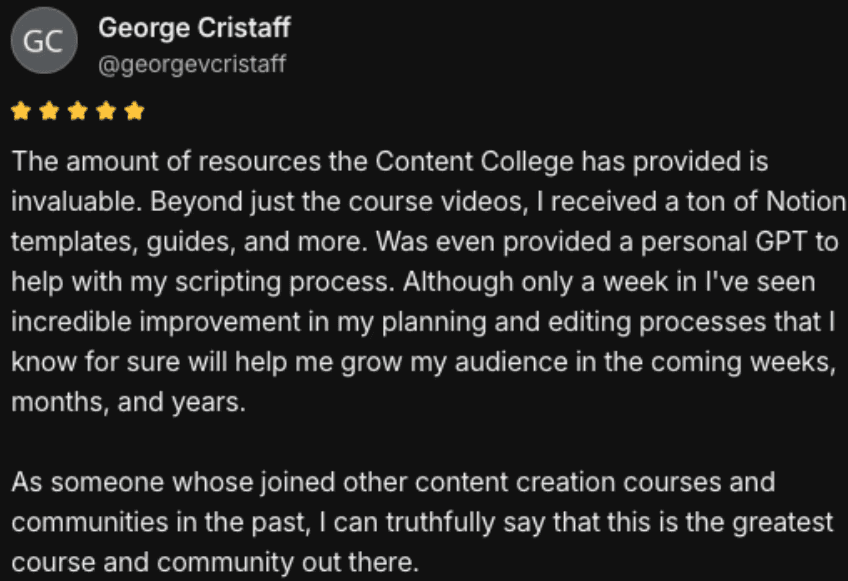Open George Cristaff's profile name
848x581 pixels.
click(195, 28)
